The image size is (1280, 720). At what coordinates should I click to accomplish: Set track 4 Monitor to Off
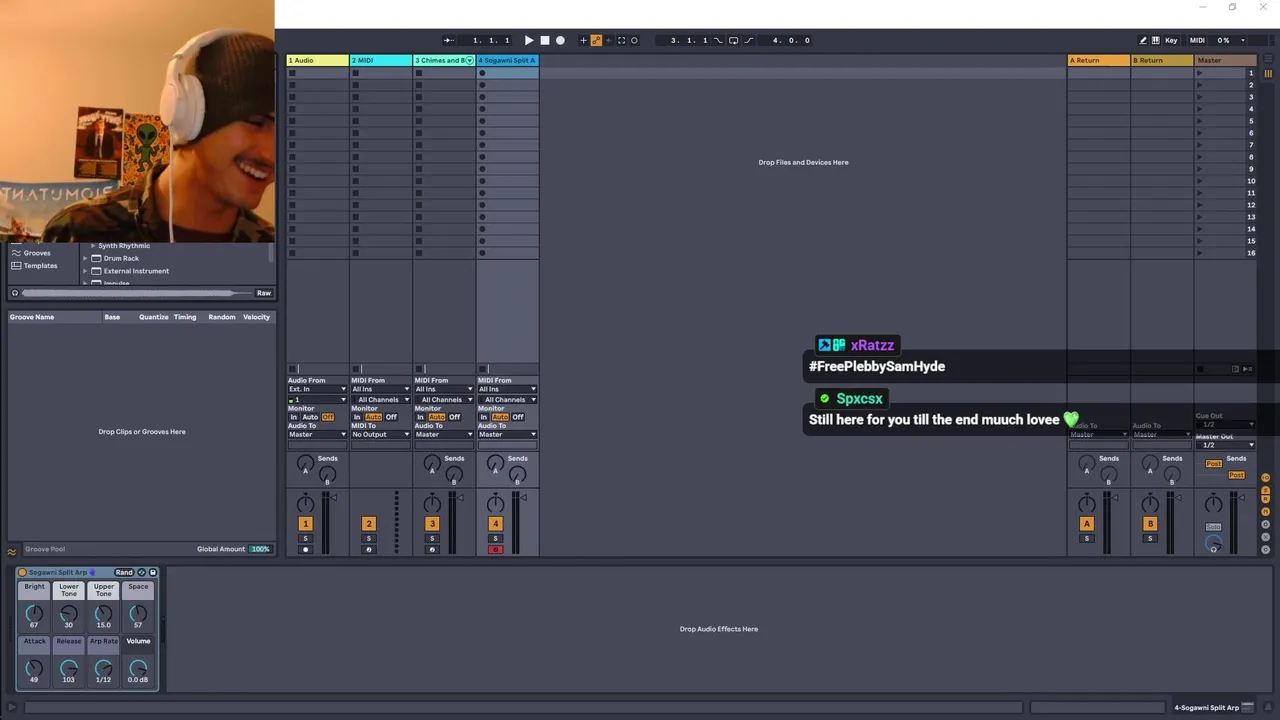tap(518, 417)
